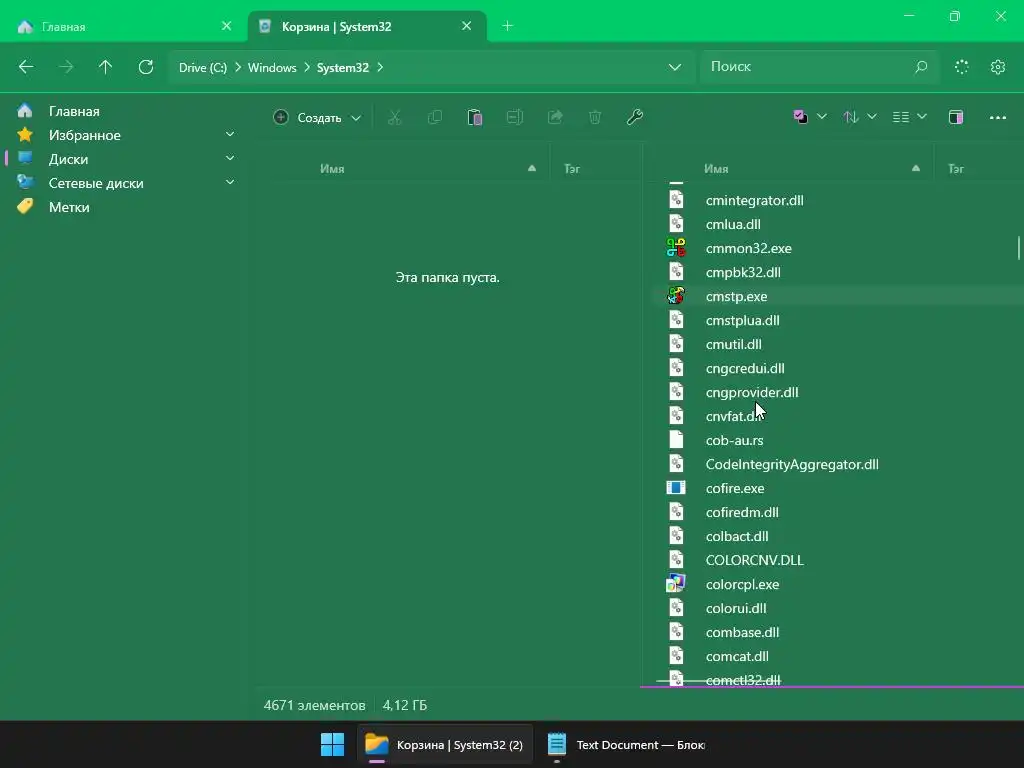Select file cmutil.dll
Screen dimensions: 1024x768
coord(733,344)
